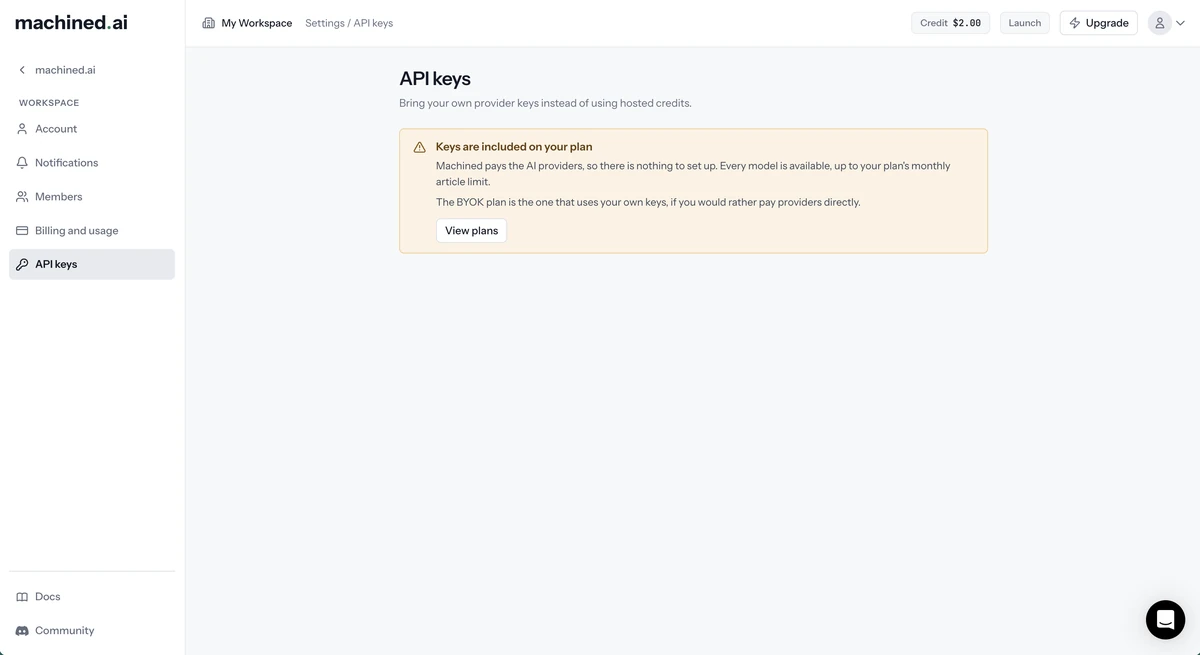Screen dimensions: 1200x655
Task: Select API keys in sidebar
Action: (x=92, y=264)
